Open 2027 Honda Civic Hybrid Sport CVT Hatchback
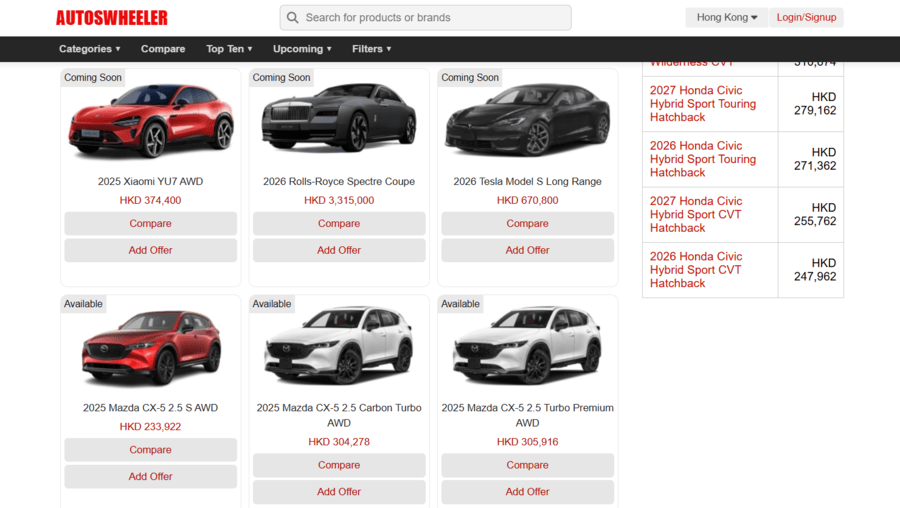 click(696, 215)
